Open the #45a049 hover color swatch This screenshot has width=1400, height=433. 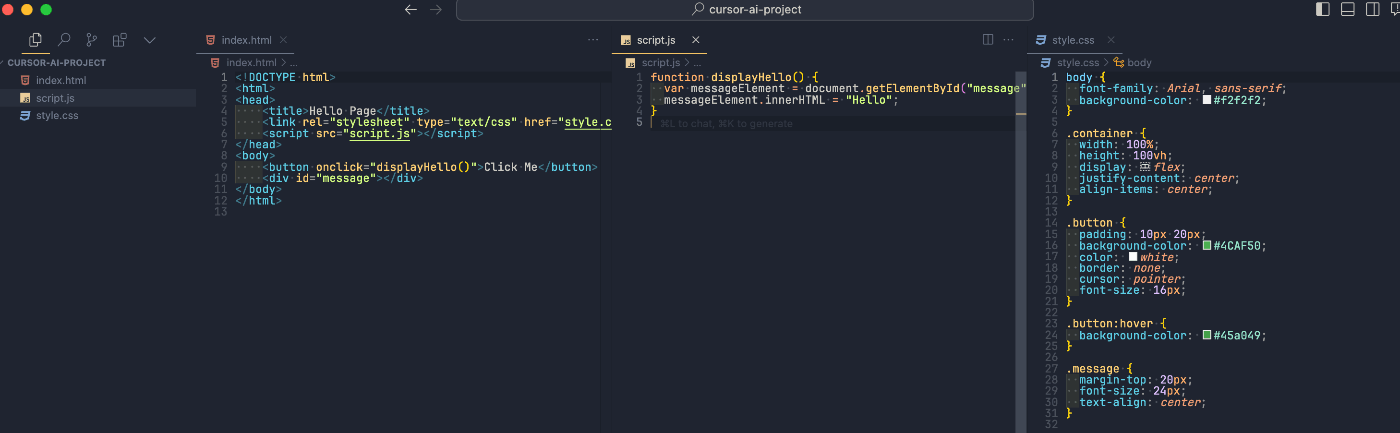(1207, 335)
